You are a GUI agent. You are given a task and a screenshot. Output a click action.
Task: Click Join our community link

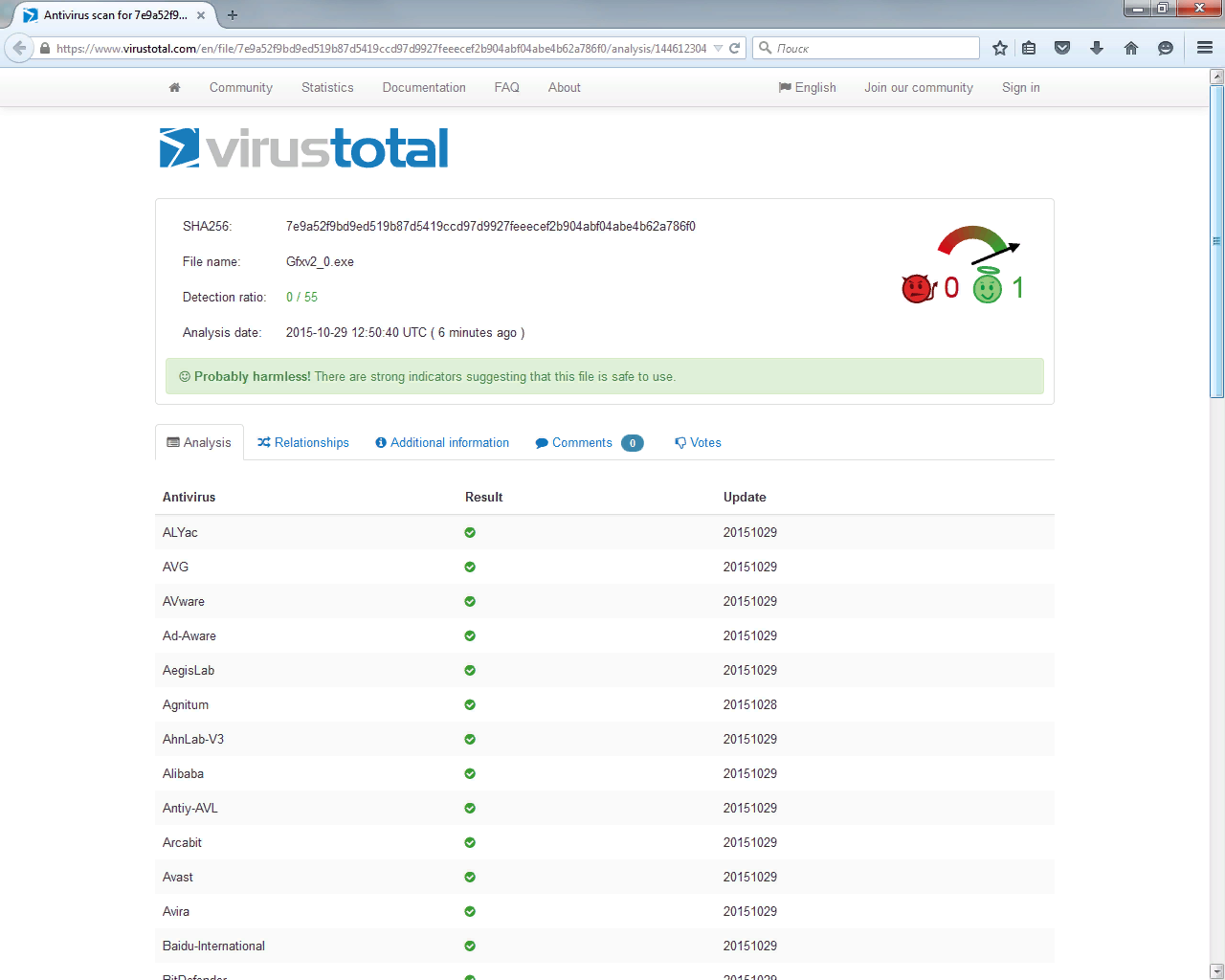pyautogui.click(x=919, y=87)
